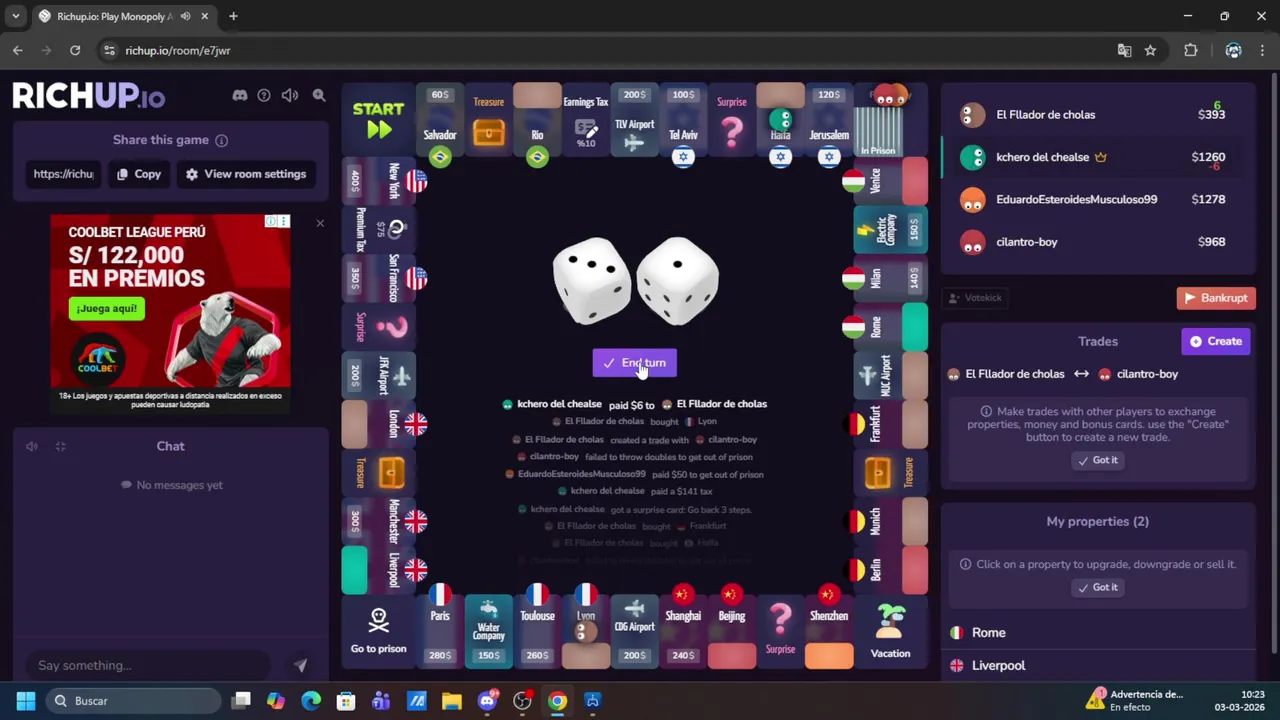The height and width of the screenshot is (720, 1280).
Task: Click the left white die
Action: (591, 280)
